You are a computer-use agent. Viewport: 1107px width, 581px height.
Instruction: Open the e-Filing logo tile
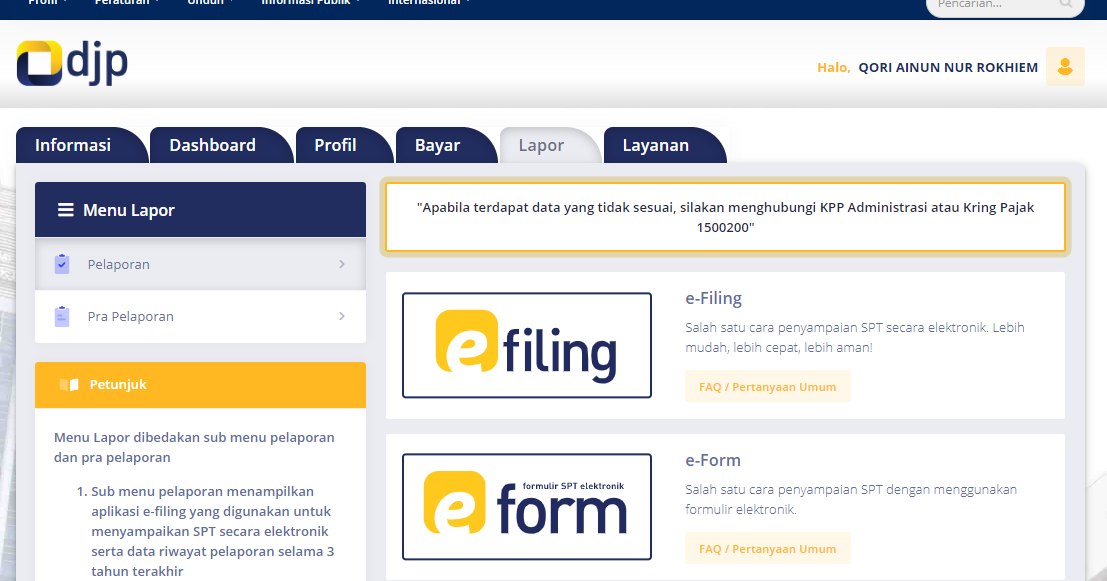pos(527,345)
